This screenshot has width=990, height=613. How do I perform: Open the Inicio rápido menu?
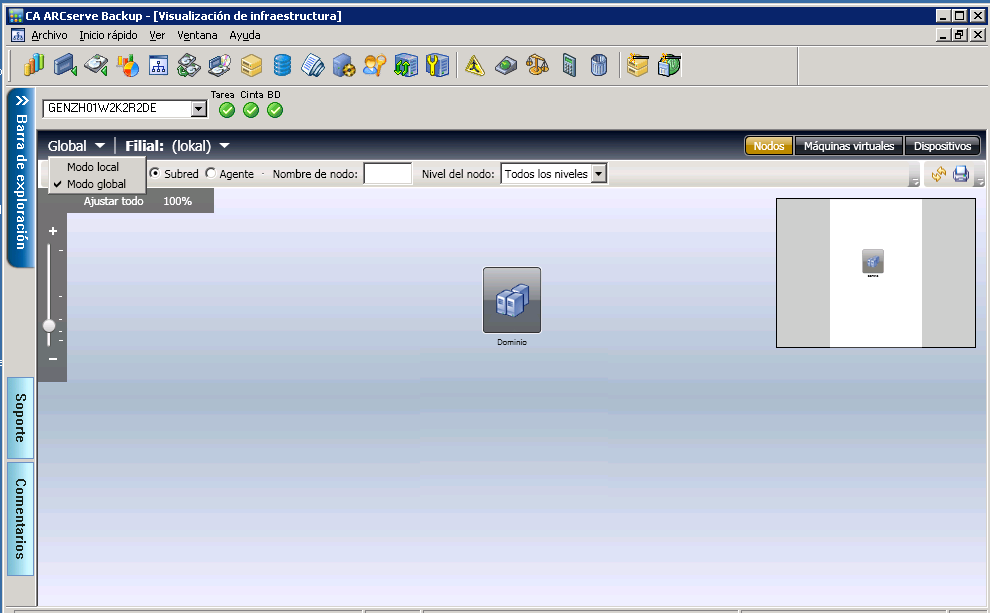[x=108, y=35]
